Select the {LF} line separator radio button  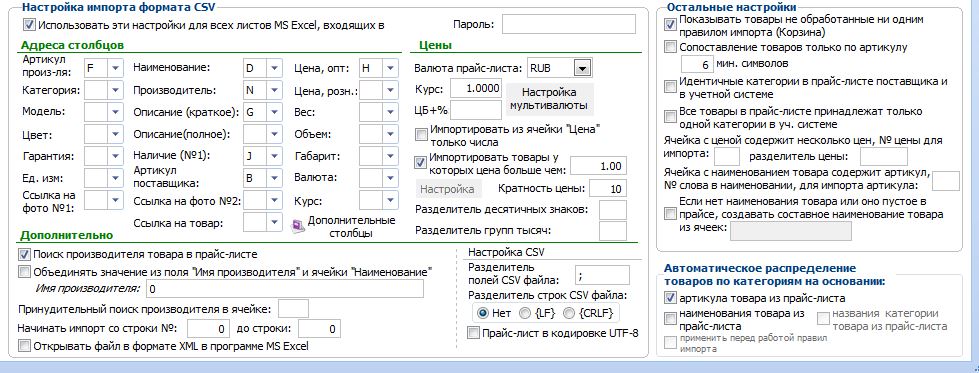[525, 312]
